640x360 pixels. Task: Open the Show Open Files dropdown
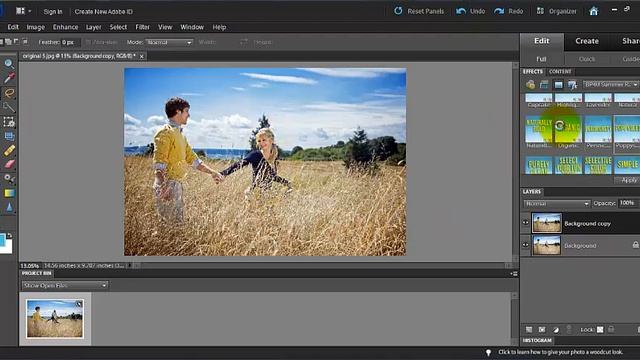65,285
